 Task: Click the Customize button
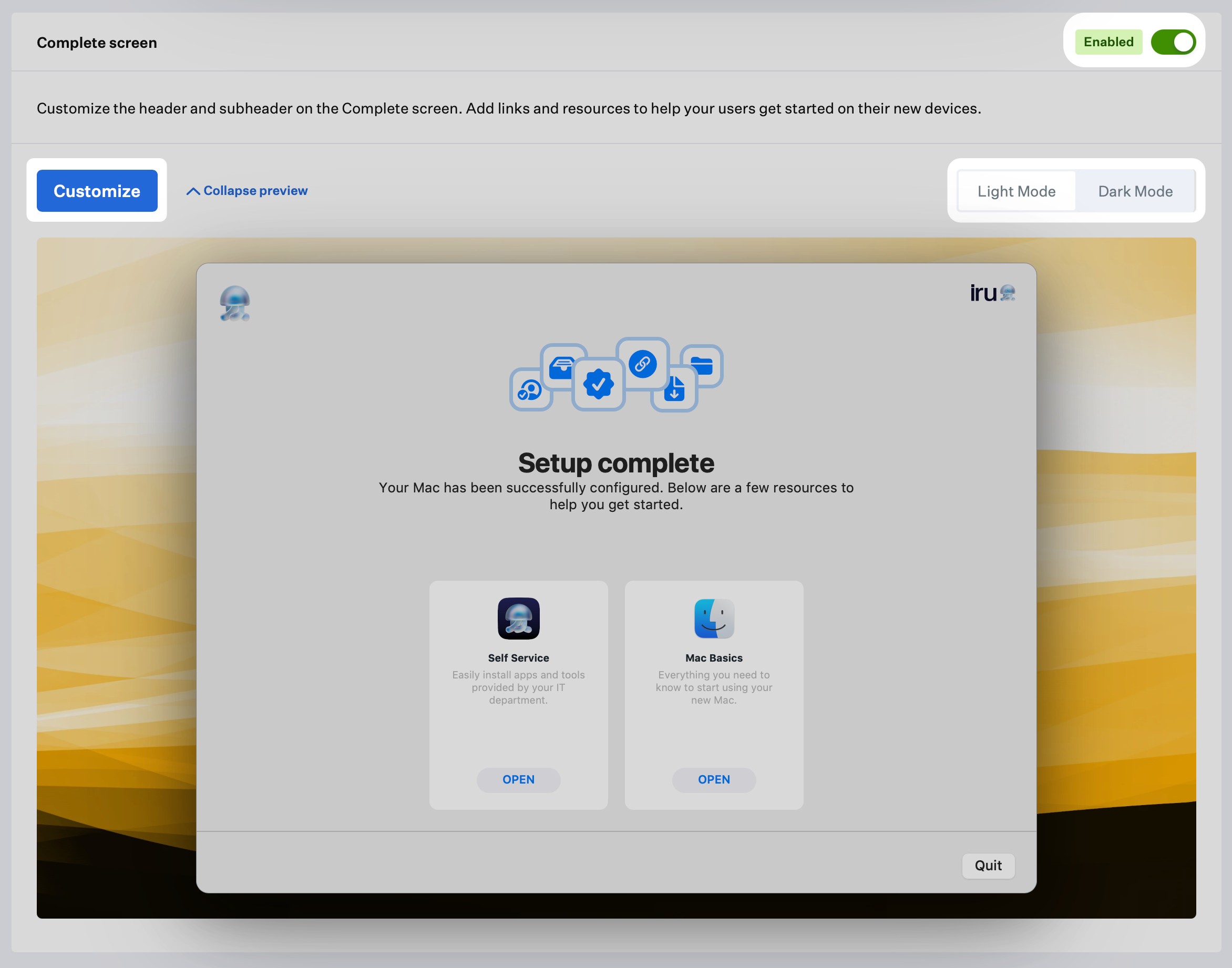97,191
